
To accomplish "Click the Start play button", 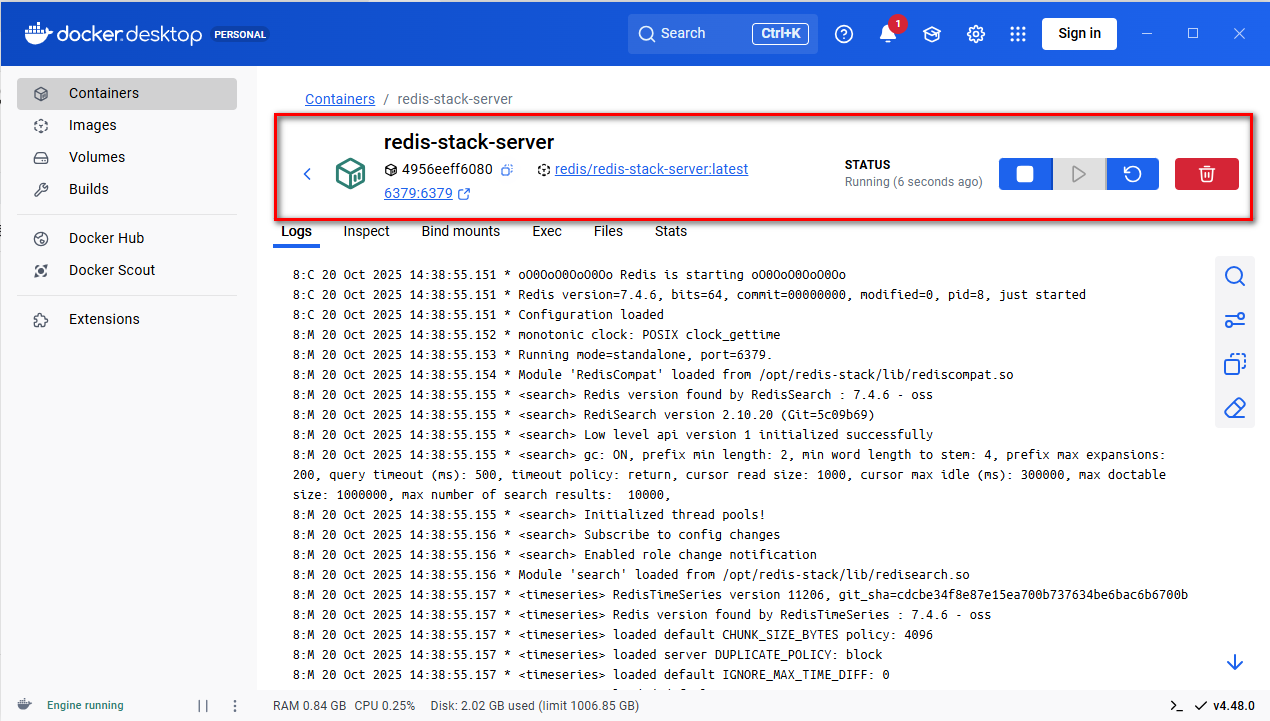I will pyautogui.click(x=1079, y=174).
